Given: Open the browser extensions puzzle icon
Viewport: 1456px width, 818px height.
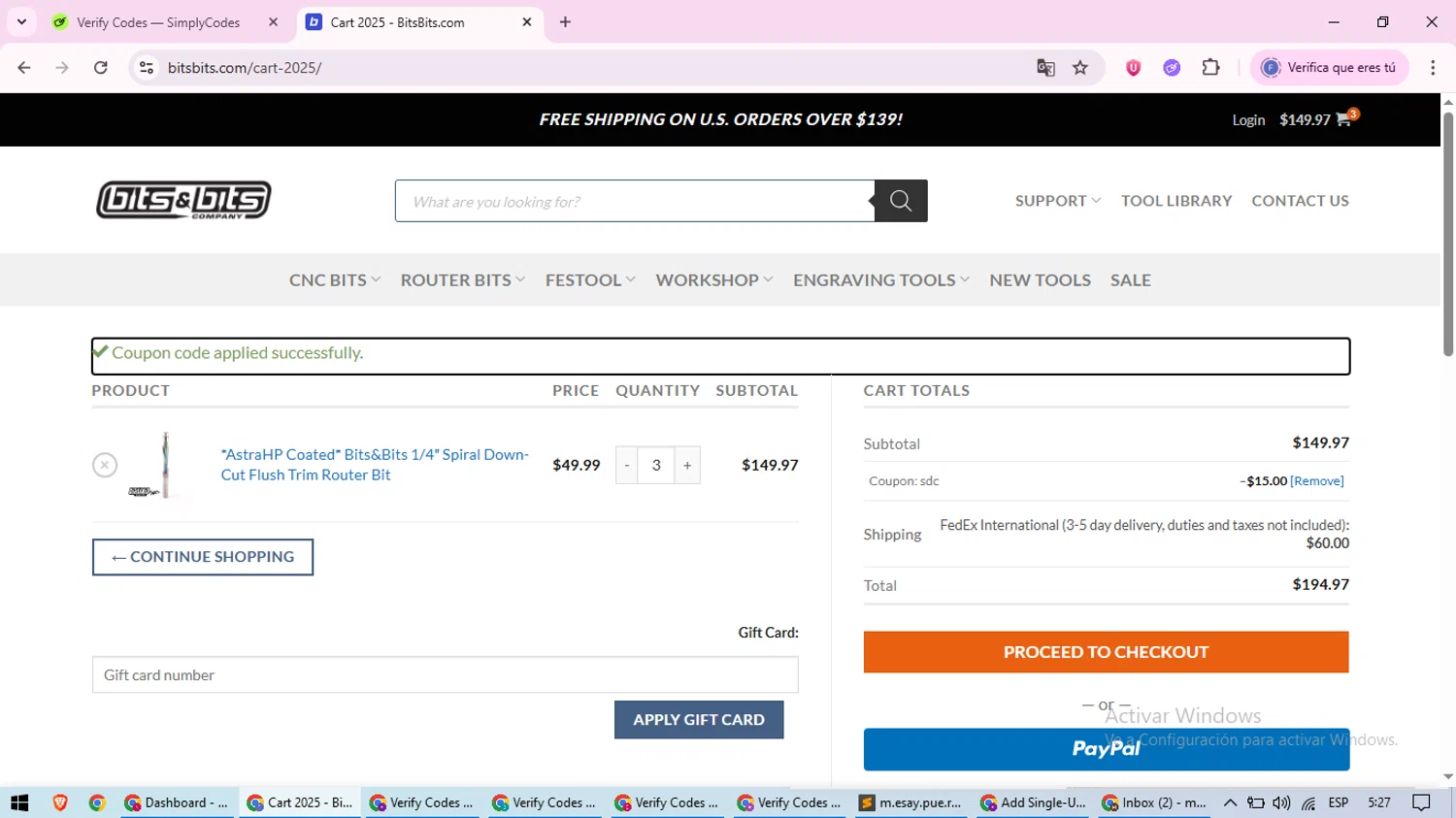Looking at the screenshot, I should coord(1210,68).
